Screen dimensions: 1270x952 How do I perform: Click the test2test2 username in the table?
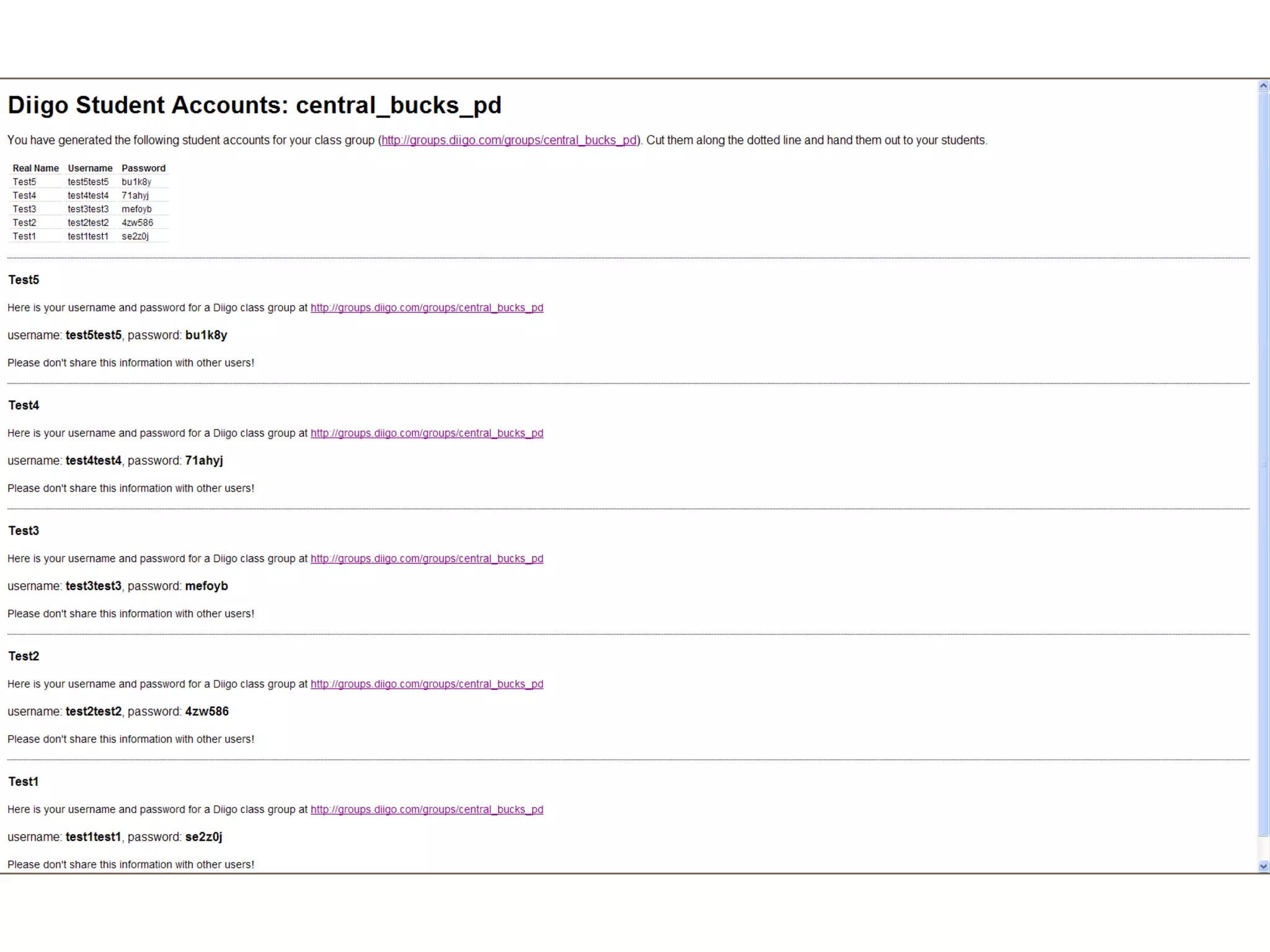point(88,223)
